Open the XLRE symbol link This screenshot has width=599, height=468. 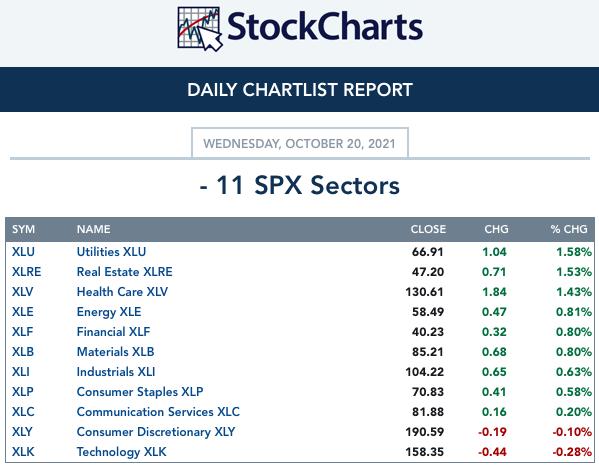[26, 272]
